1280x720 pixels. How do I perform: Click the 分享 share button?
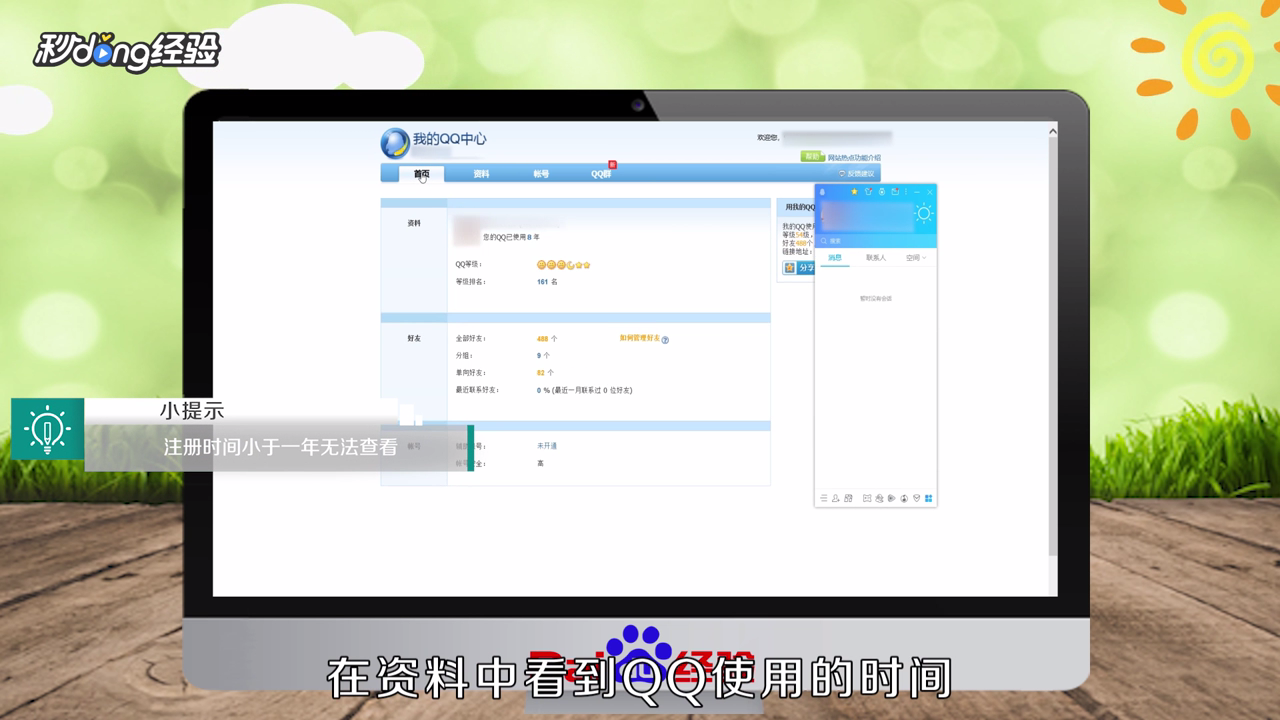[798, 268]
